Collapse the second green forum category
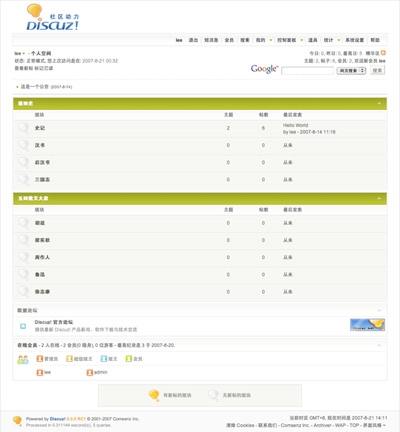The image size is (400, 432). point(379,198)
